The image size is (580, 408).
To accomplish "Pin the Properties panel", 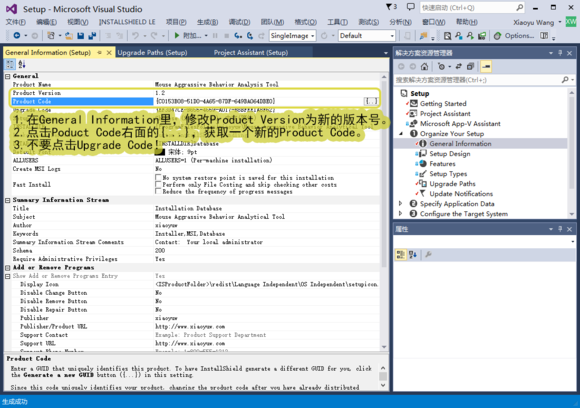I will [x=560, y=229].
